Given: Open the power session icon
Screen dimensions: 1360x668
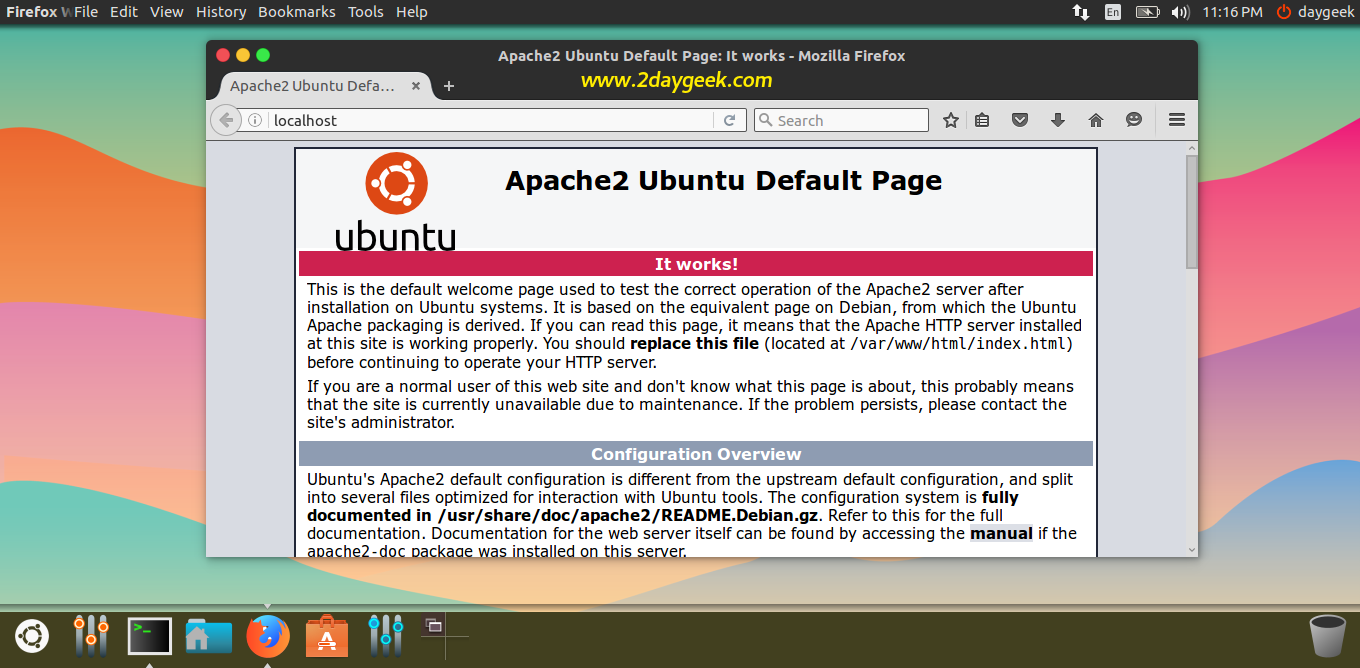Looking at the screenshot, I should coord(1284,12).
